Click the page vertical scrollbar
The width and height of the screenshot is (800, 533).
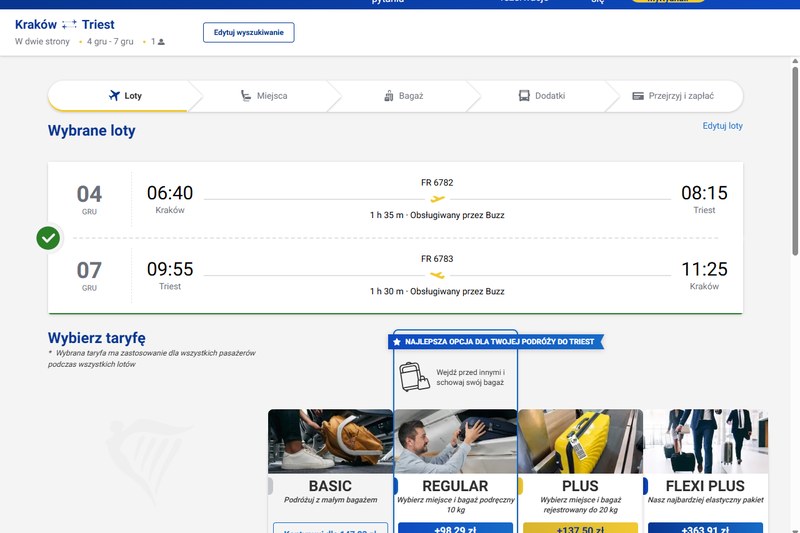tap(795, 161)
